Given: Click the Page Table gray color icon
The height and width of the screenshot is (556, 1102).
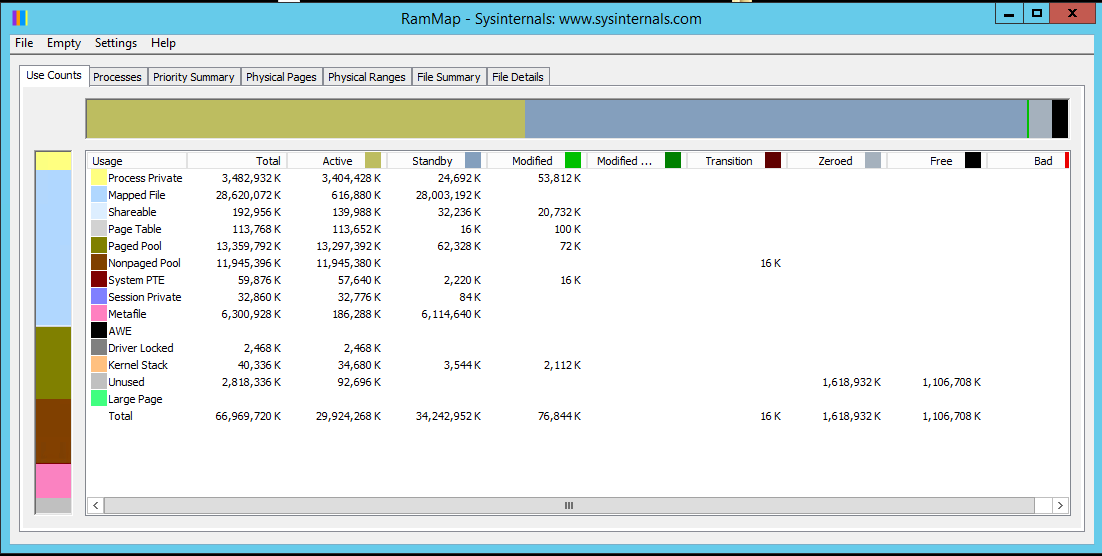Looking at the screenshot, I should 98,229.
